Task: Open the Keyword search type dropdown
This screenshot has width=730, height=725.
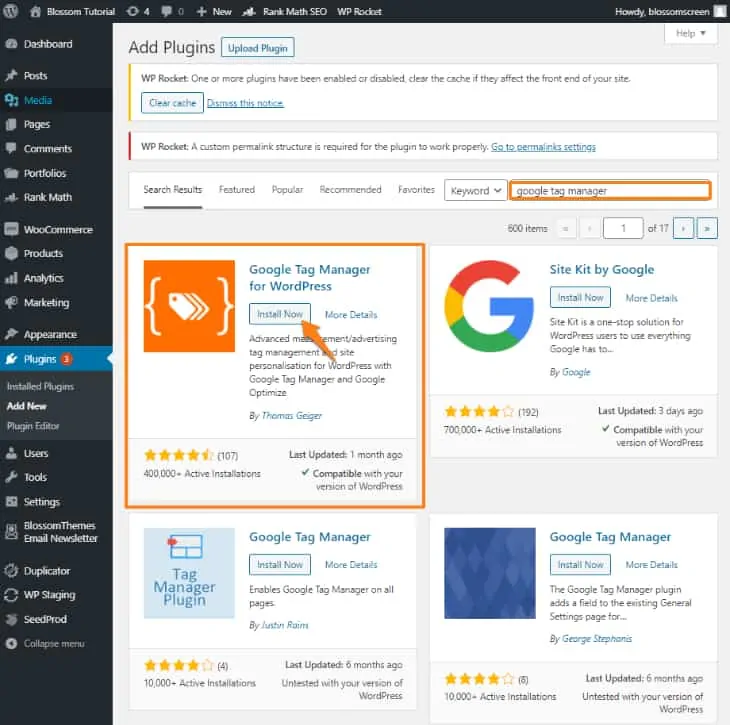Action: (475, 190)
